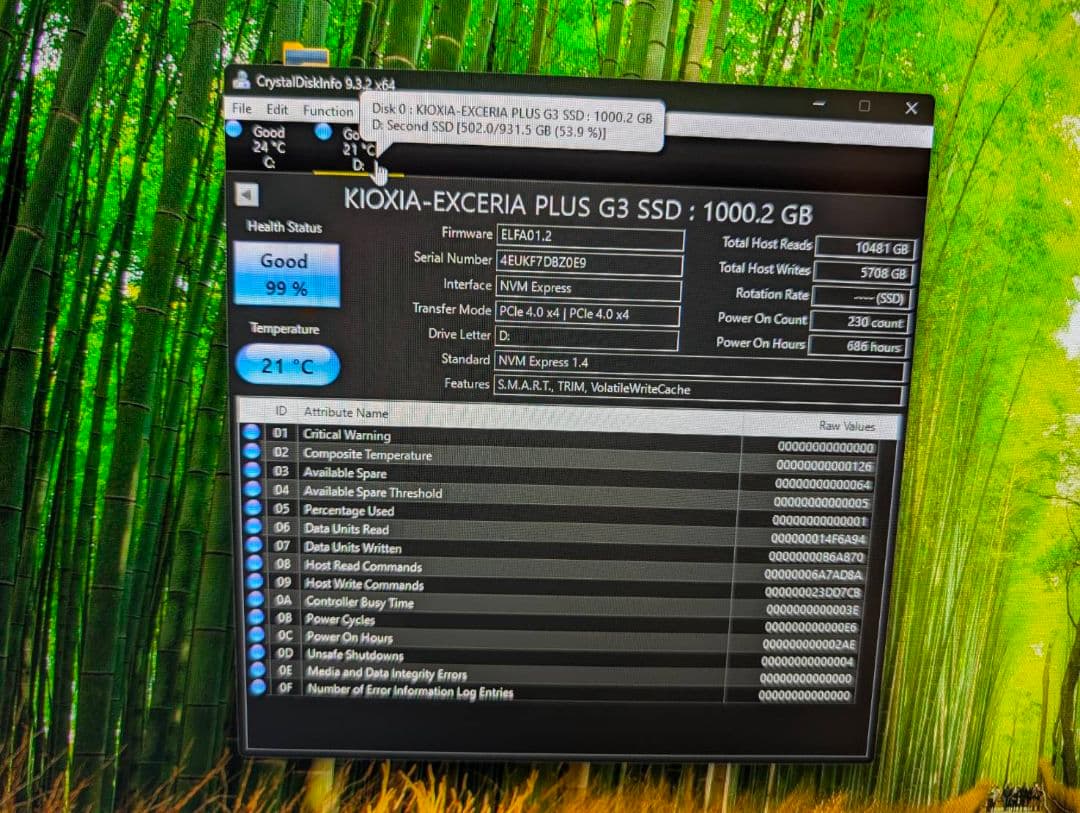Click the status dot of Percentage Used row
This screenshot has height=813, width=1080.
click(253, 507)
